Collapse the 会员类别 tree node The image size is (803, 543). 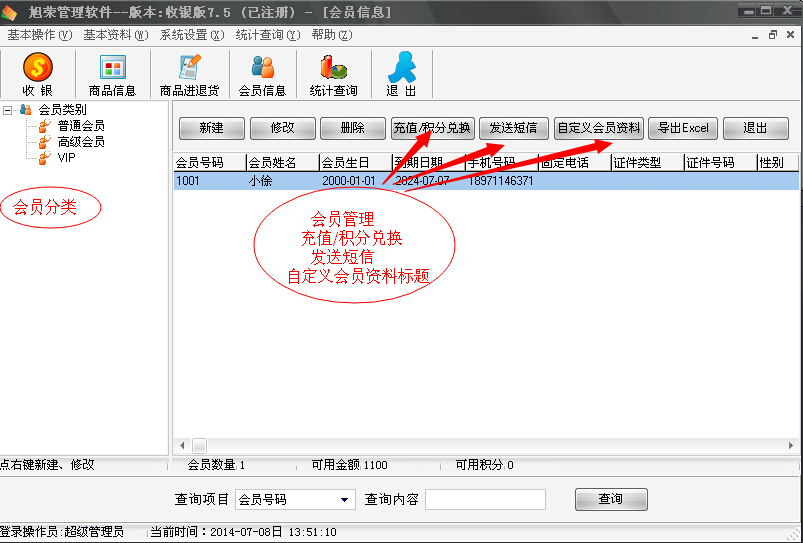pos(7,110)
